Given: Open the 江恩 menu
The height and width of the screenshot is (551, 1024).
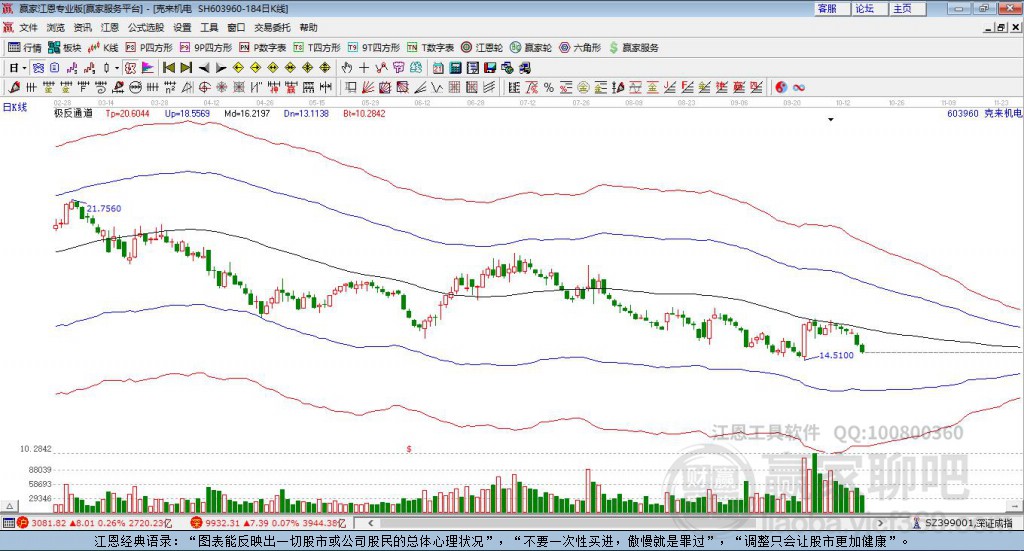Looking at the screenshot, I should click(x=110, y=27).
